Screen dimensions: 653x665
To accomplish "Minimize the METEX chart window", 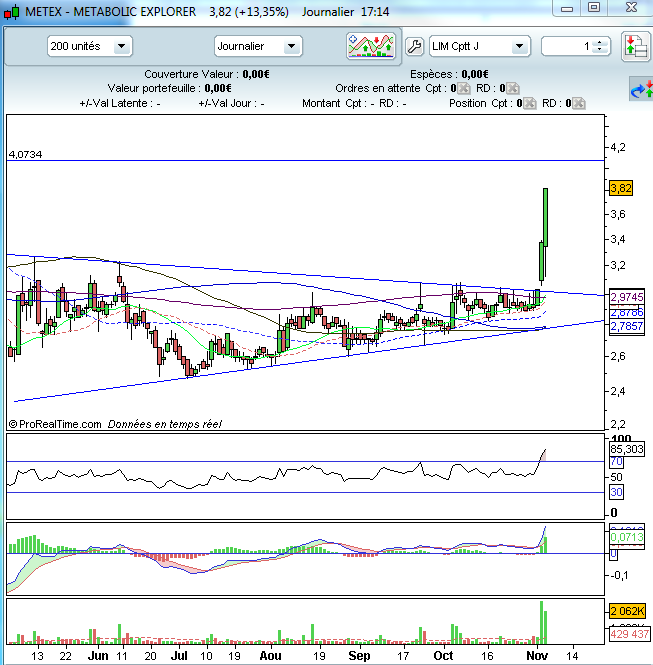I will coord(567,8).
